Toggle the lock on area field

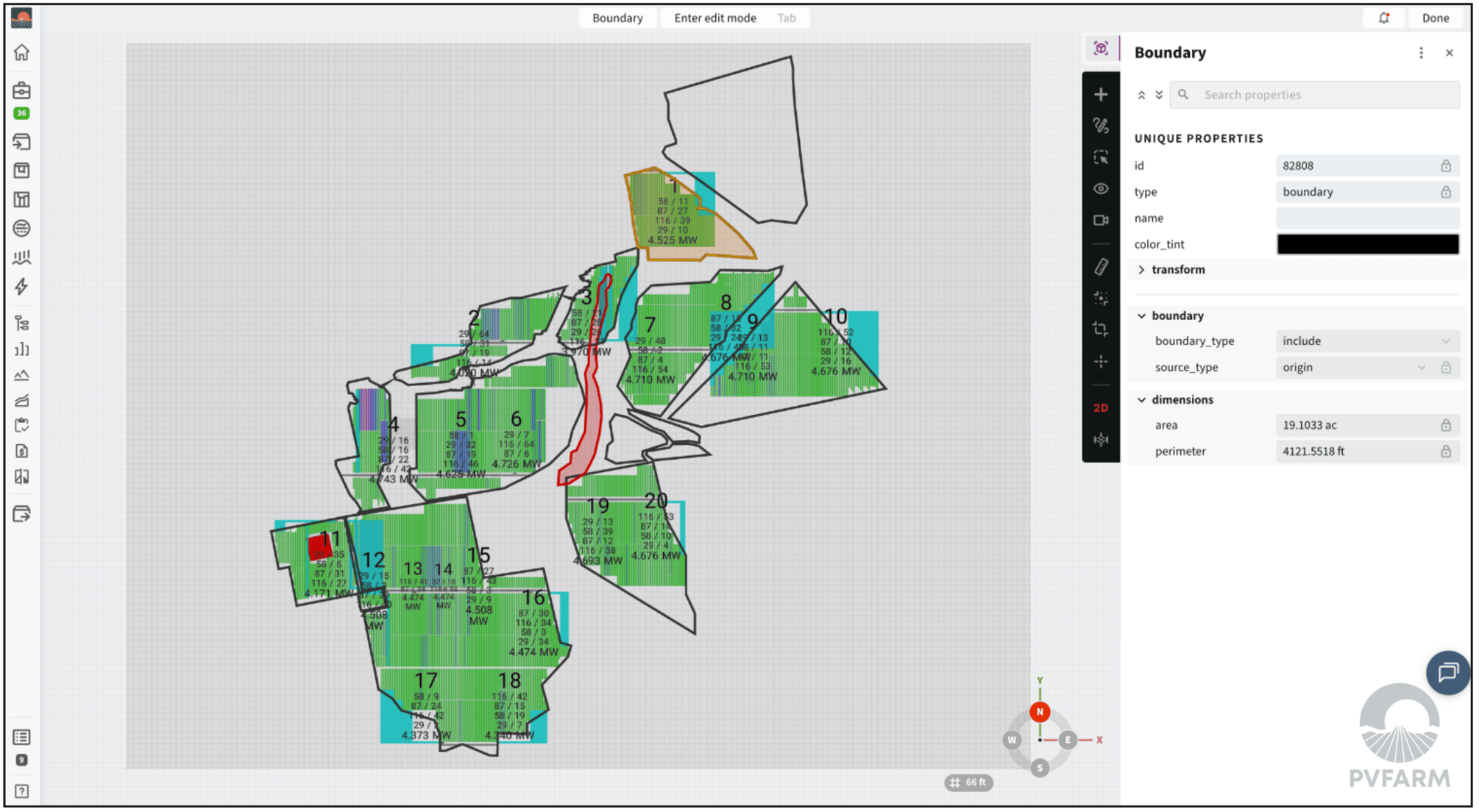1445,425
